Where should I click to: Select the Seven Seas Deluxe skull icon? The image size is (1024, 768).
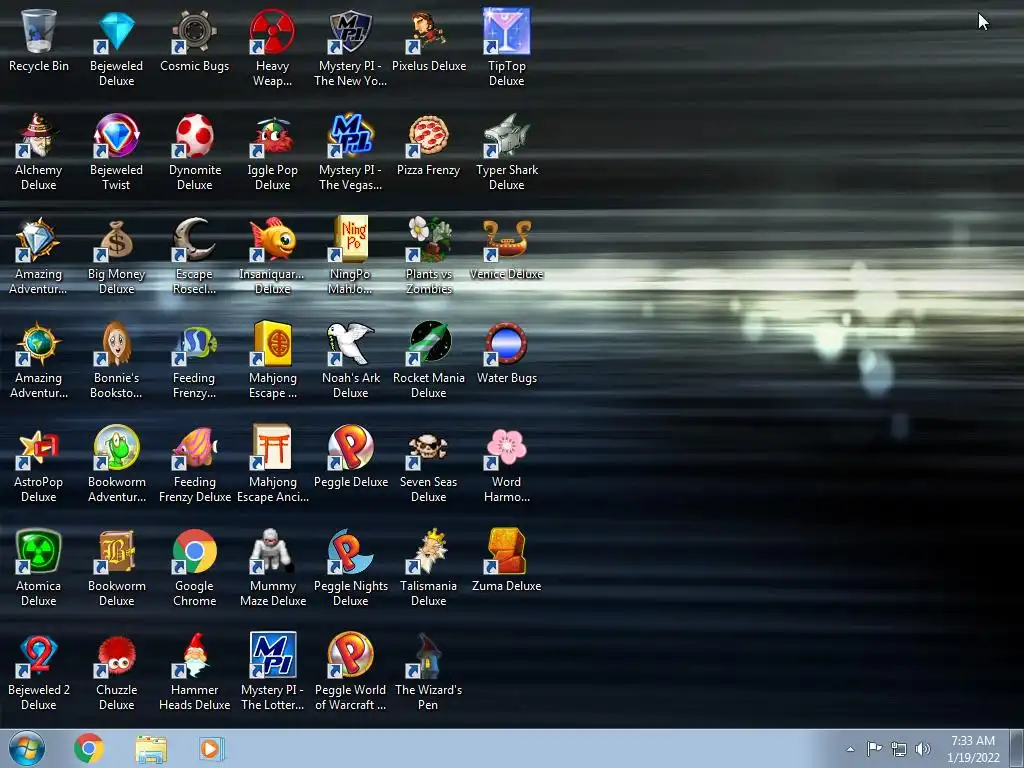coord(428,447)
